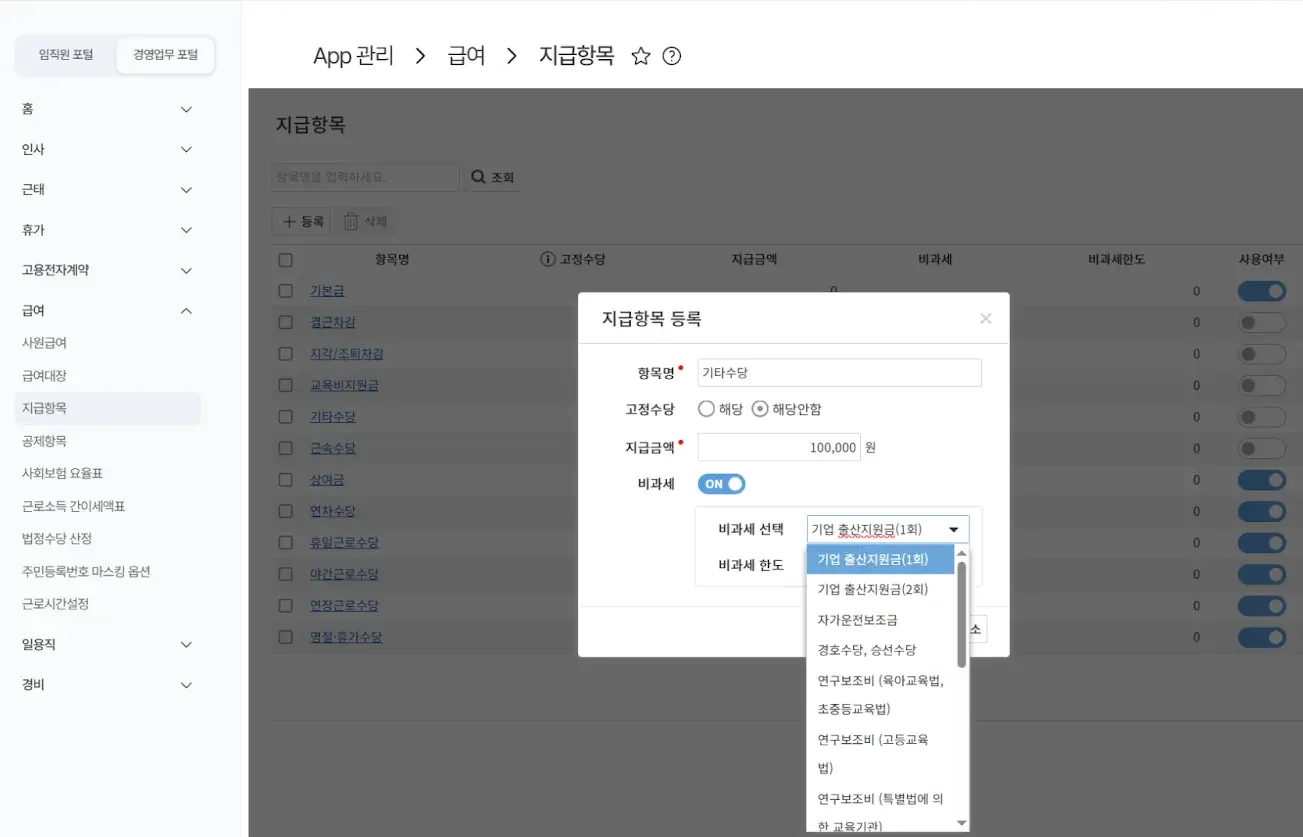This screenshot has height=837, width=1303.
Task: Open help via the question mark icon
Action: 671,57
